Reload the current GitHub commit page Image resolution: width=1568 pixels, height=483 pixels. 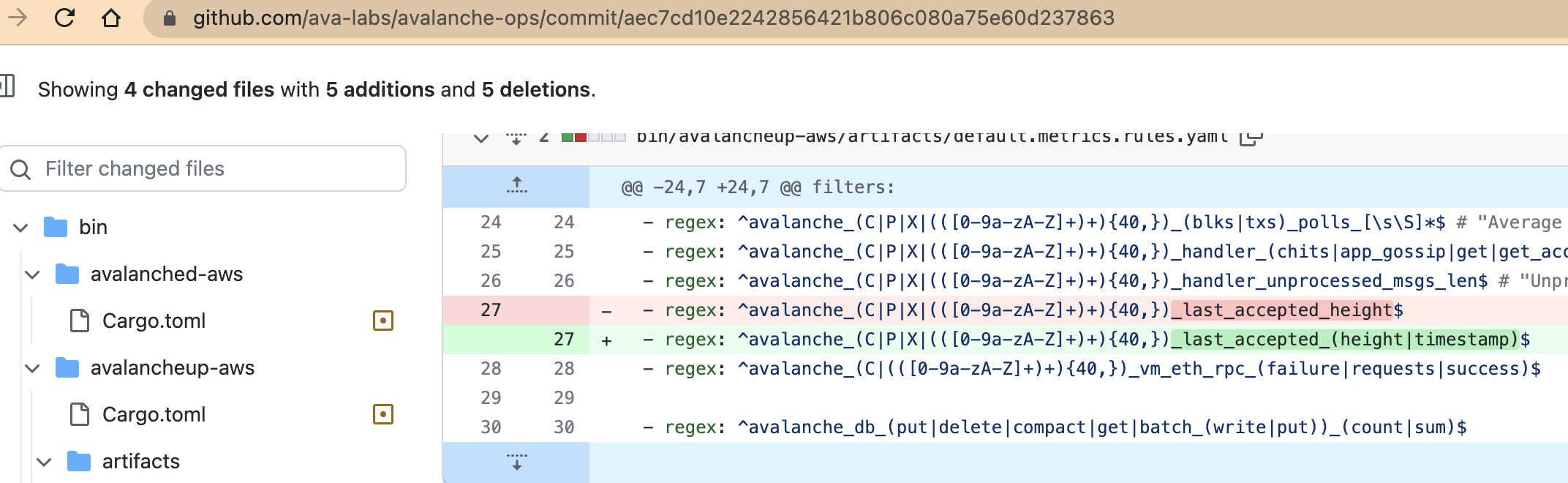[x=64, y=18]
